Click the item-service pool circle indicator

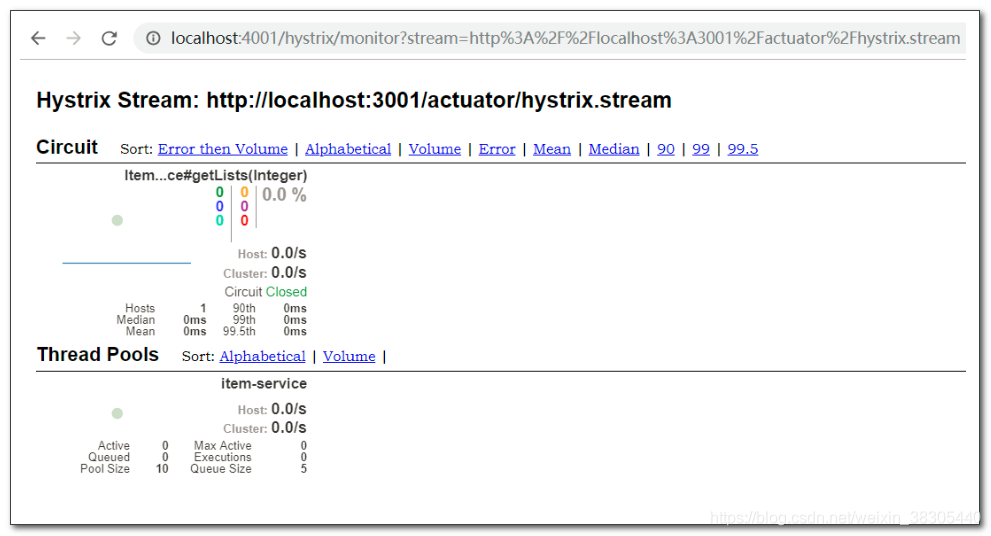point(117,413)
